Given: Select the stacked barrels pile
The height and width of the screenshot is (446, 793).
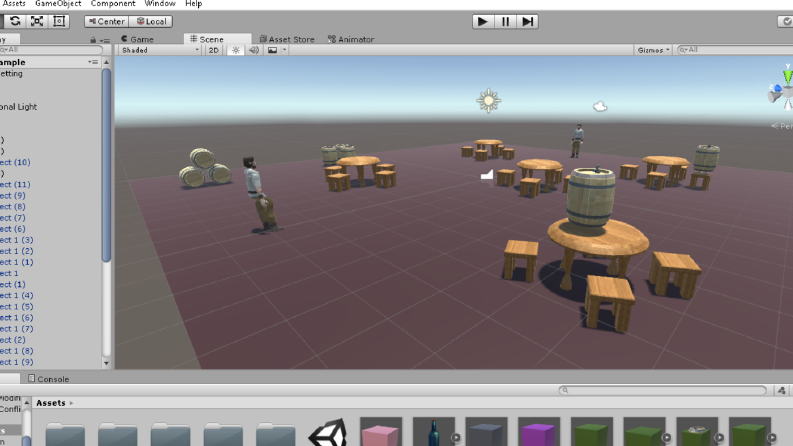Looking at the screenshot, I should [x=205, y=167].
